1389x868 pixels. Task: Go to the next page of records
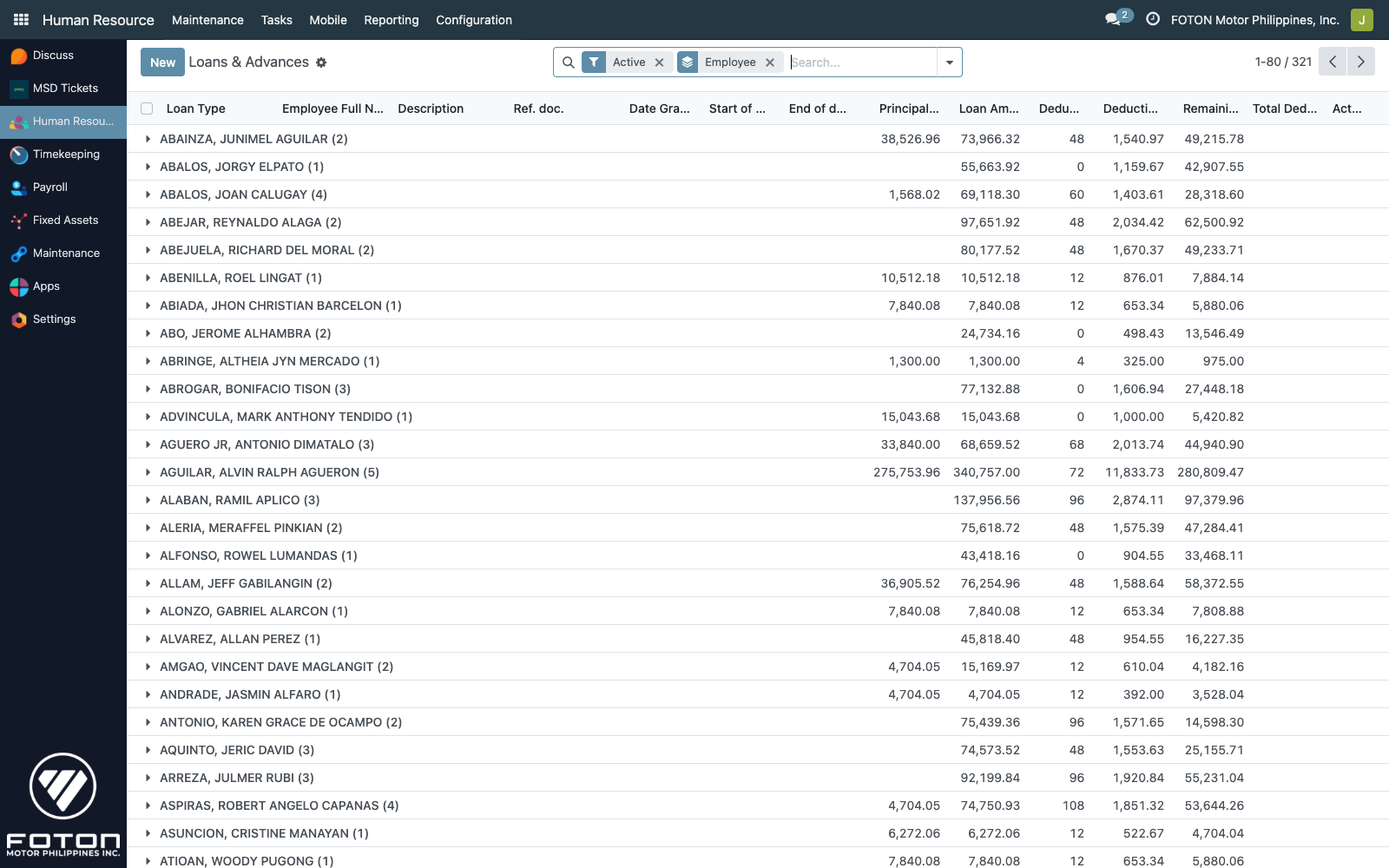click(1360, 62)
